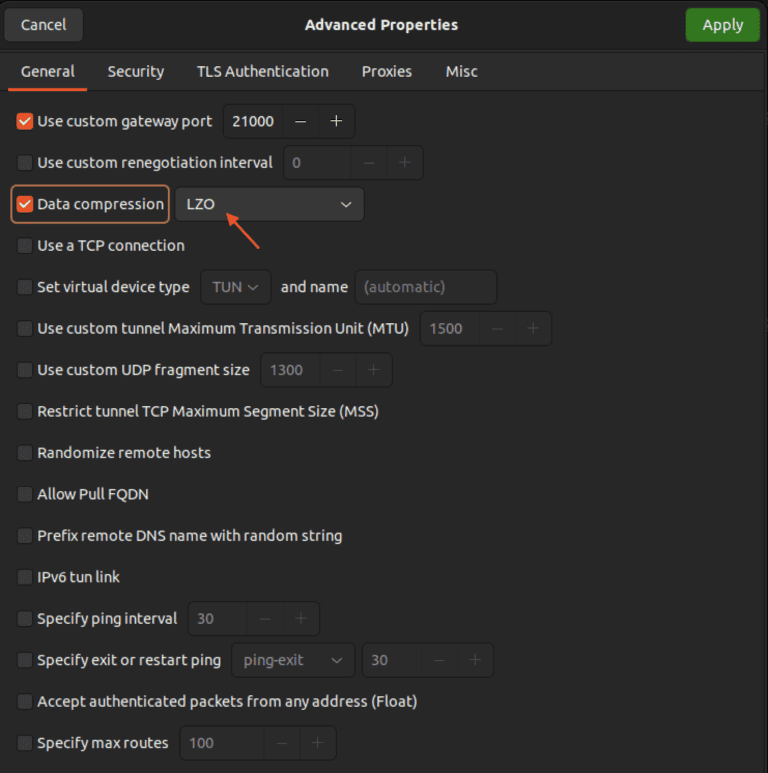Click minus on UDP fragment size
768x773 pixels.
pyautogui.click(x=338, y=370)
